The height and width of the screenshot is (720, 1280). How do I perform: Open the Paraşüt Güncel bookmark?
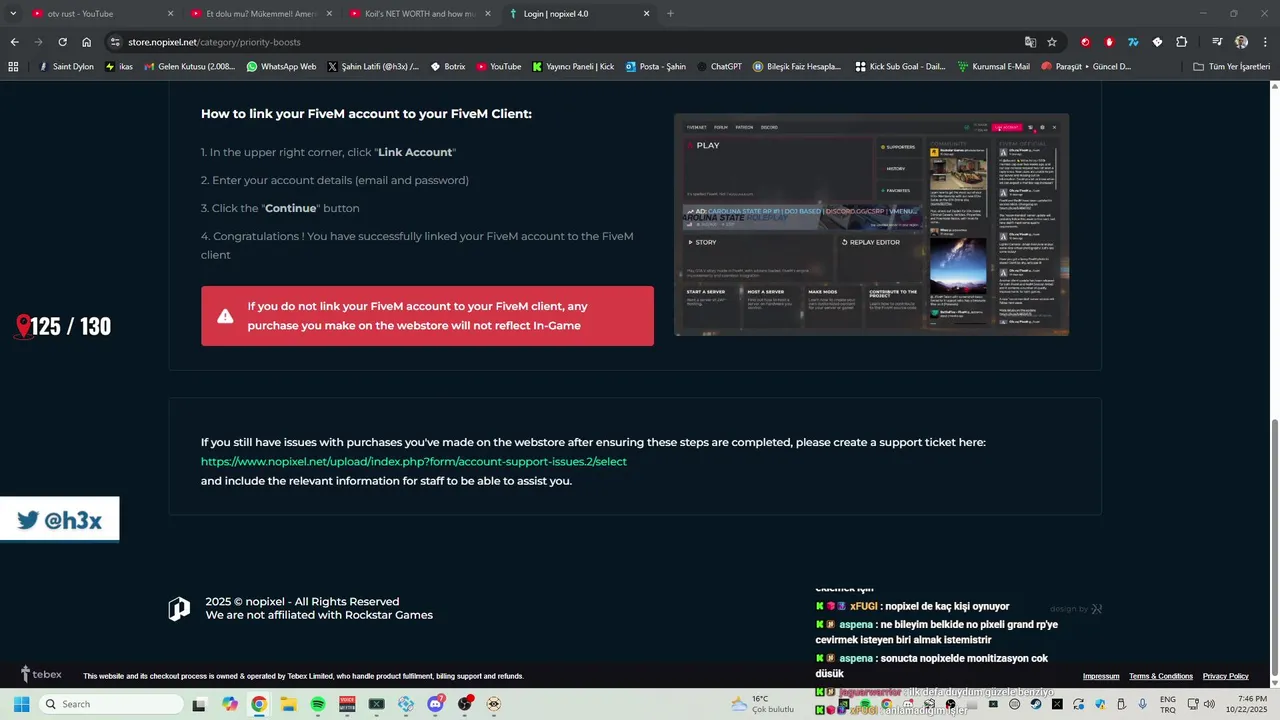(1086, 67)
